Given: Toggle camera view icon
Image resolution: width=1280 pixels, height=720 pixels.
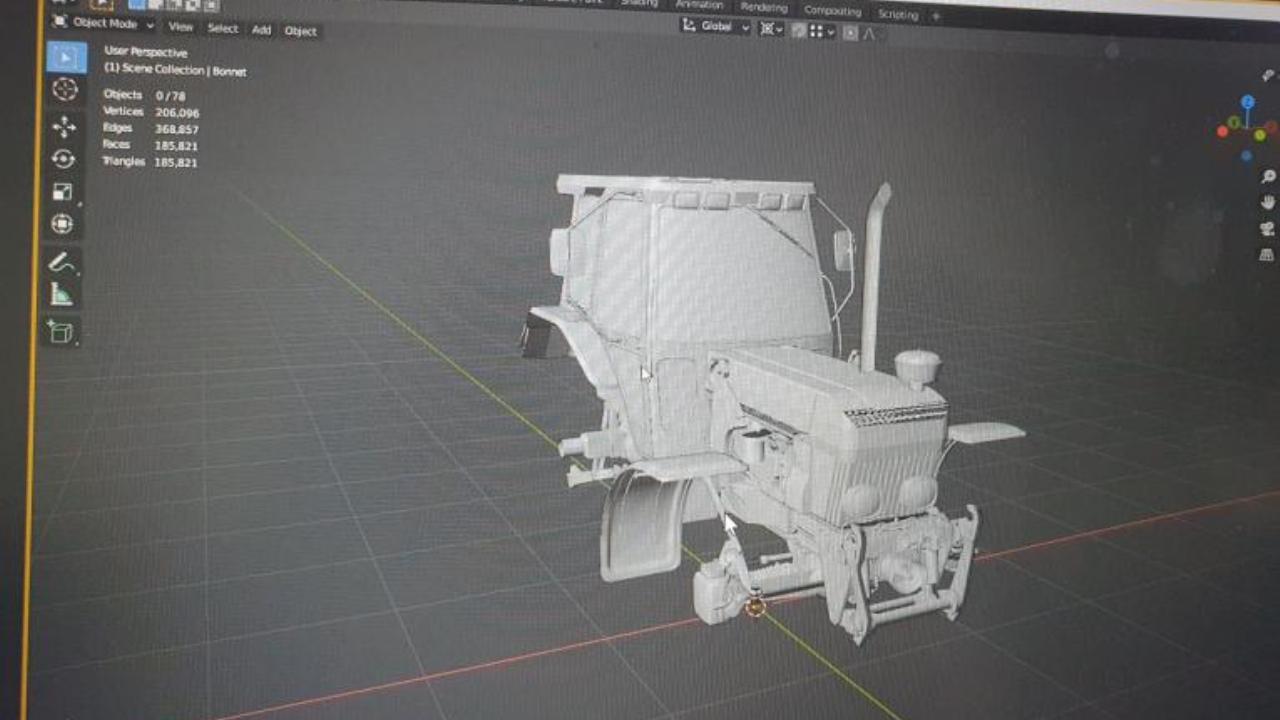Looking at the screenshot, I should 1267,229.
